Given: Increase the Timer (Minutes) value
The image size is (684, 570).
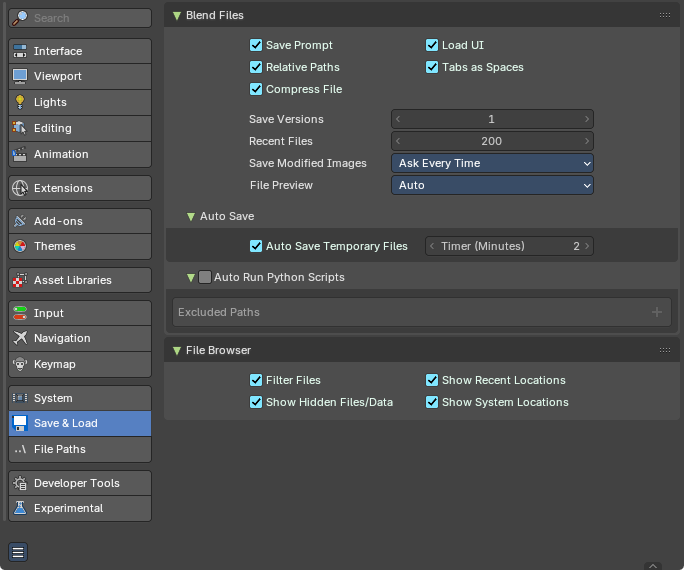Looking at the screenshot, I should [x=587, y=246].
